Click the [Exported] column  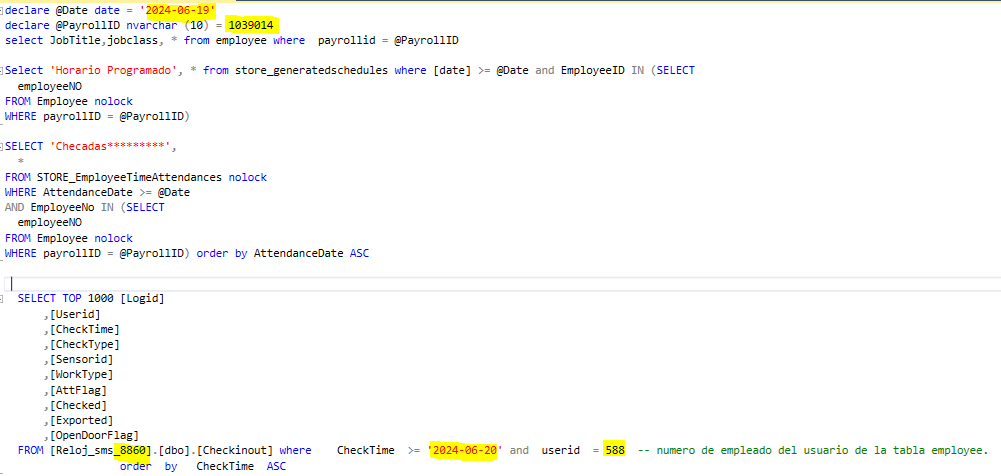(81, 420)
